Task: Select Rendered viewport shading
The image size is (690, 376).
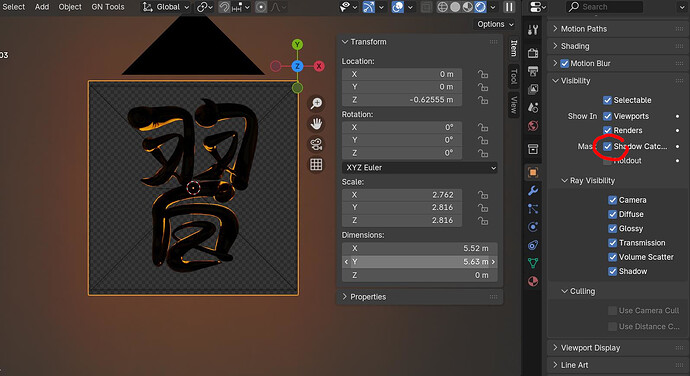Action: coord(480,7)
